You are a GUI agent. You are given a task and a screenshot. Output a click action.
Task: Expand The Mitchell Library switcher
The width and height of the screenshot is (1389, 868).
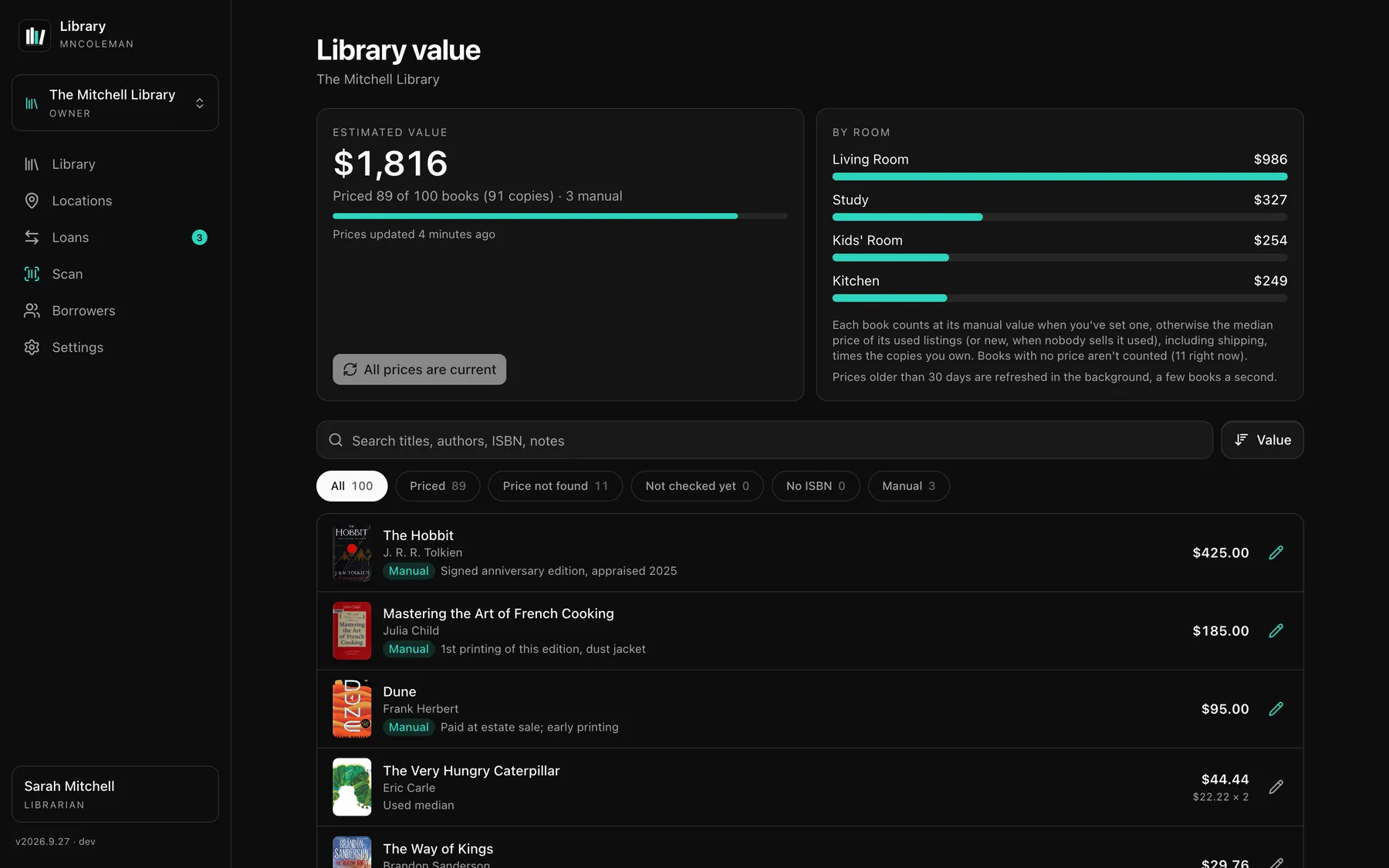point(115,103)
